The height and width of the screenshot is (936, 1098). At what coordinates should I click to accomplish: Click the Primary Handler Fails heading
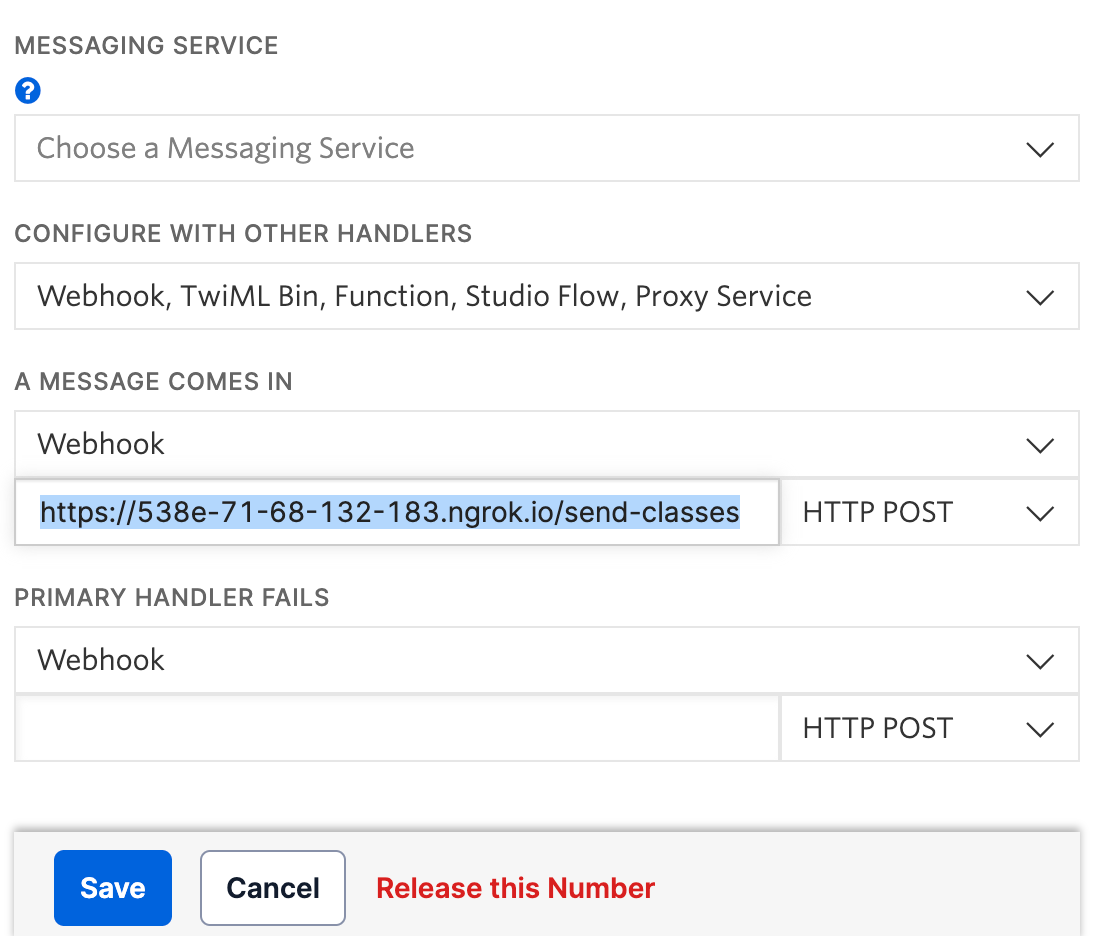pos(172,598)
